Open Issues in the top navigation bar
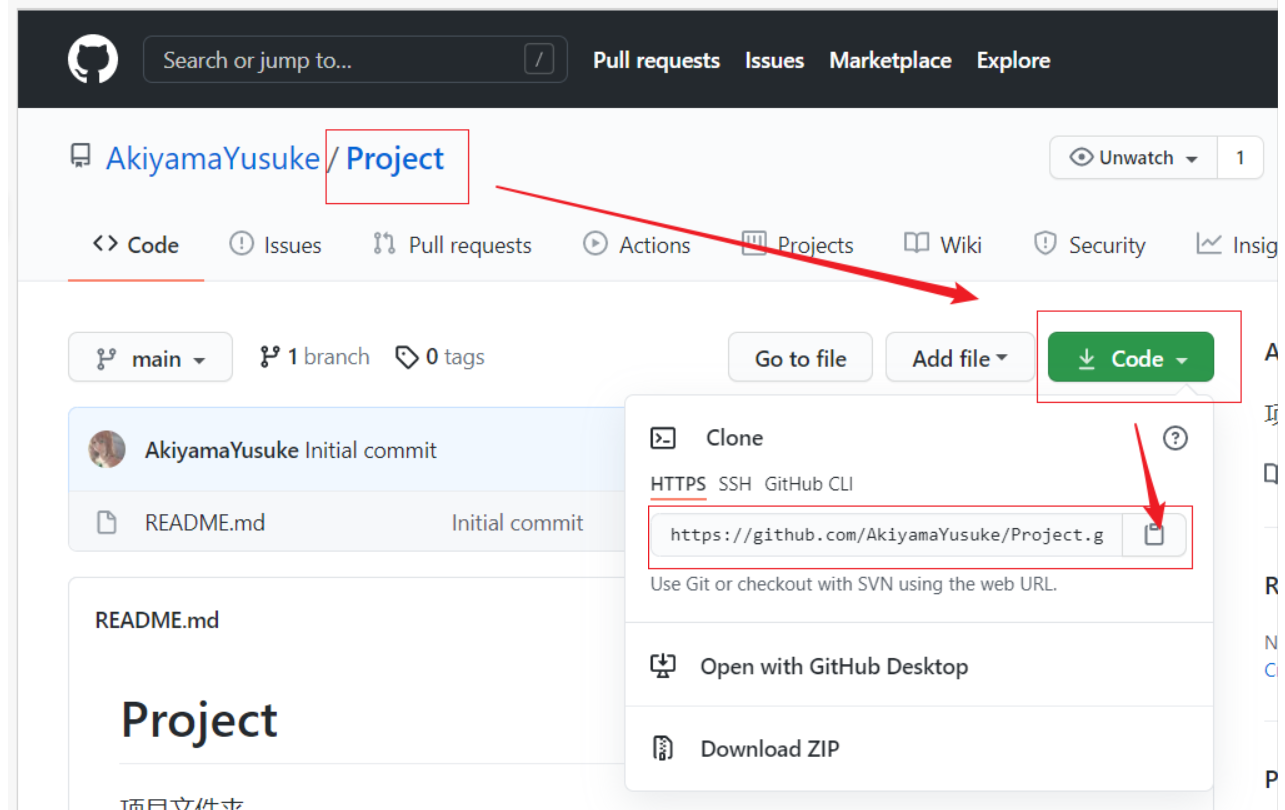1285x810 pixels. pyautogui.click(x=774, y=60)
